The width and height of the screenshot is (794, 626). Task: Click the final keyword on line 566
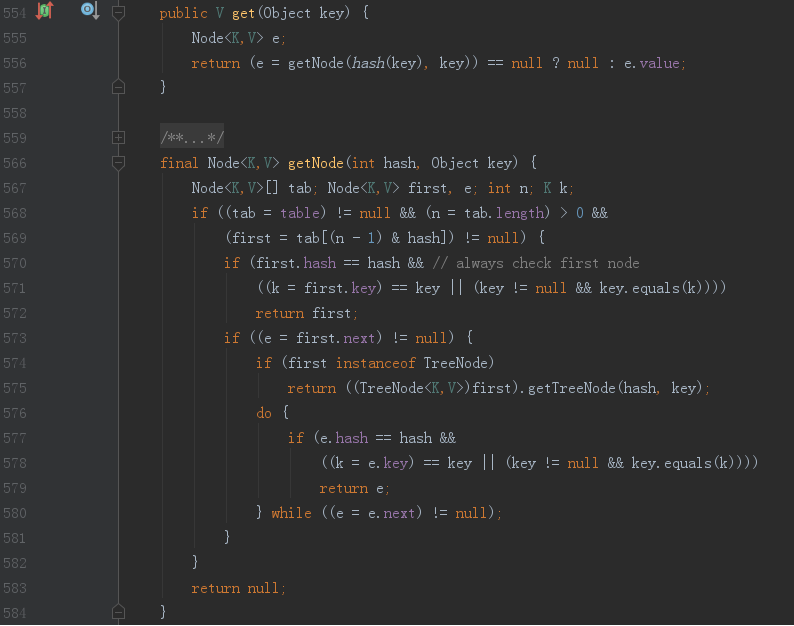(x=179, y=163)
